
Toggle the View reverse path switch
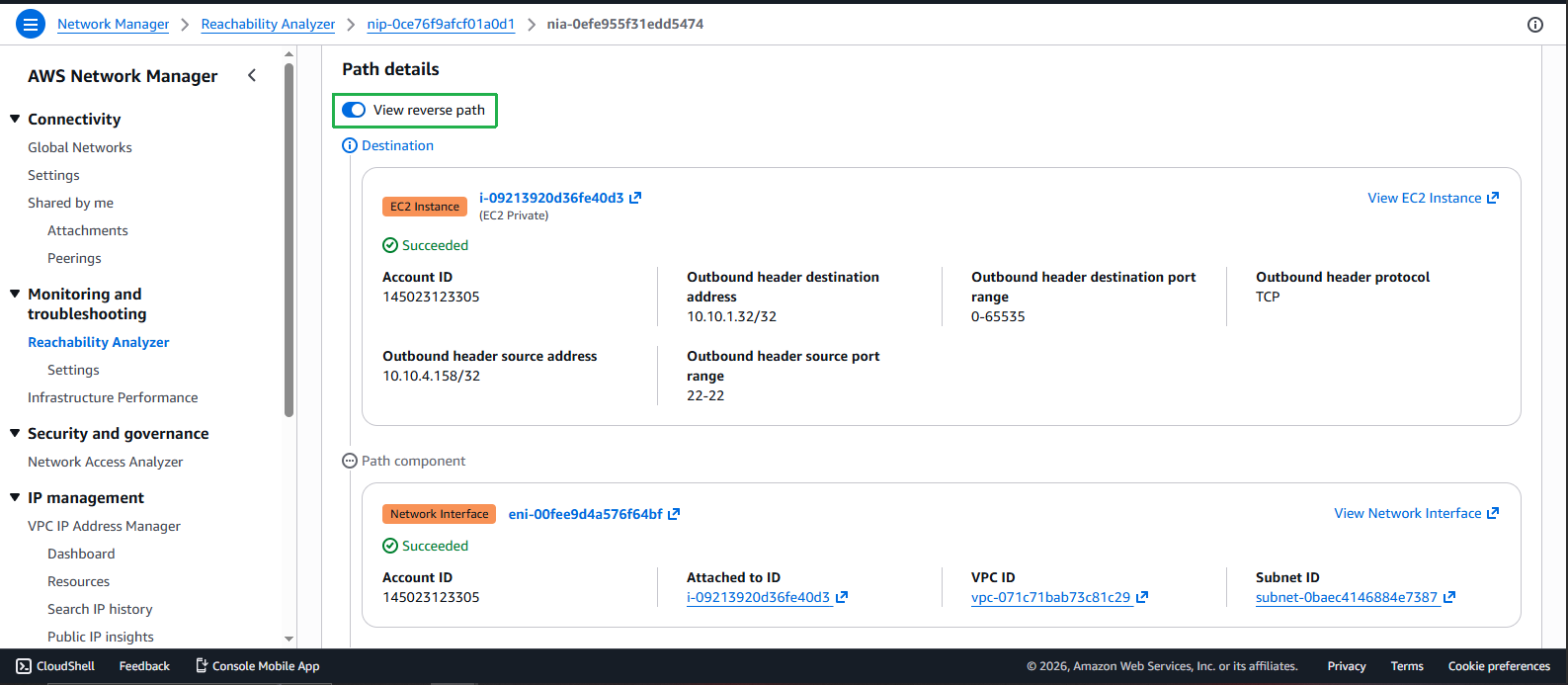click(354, 110)
